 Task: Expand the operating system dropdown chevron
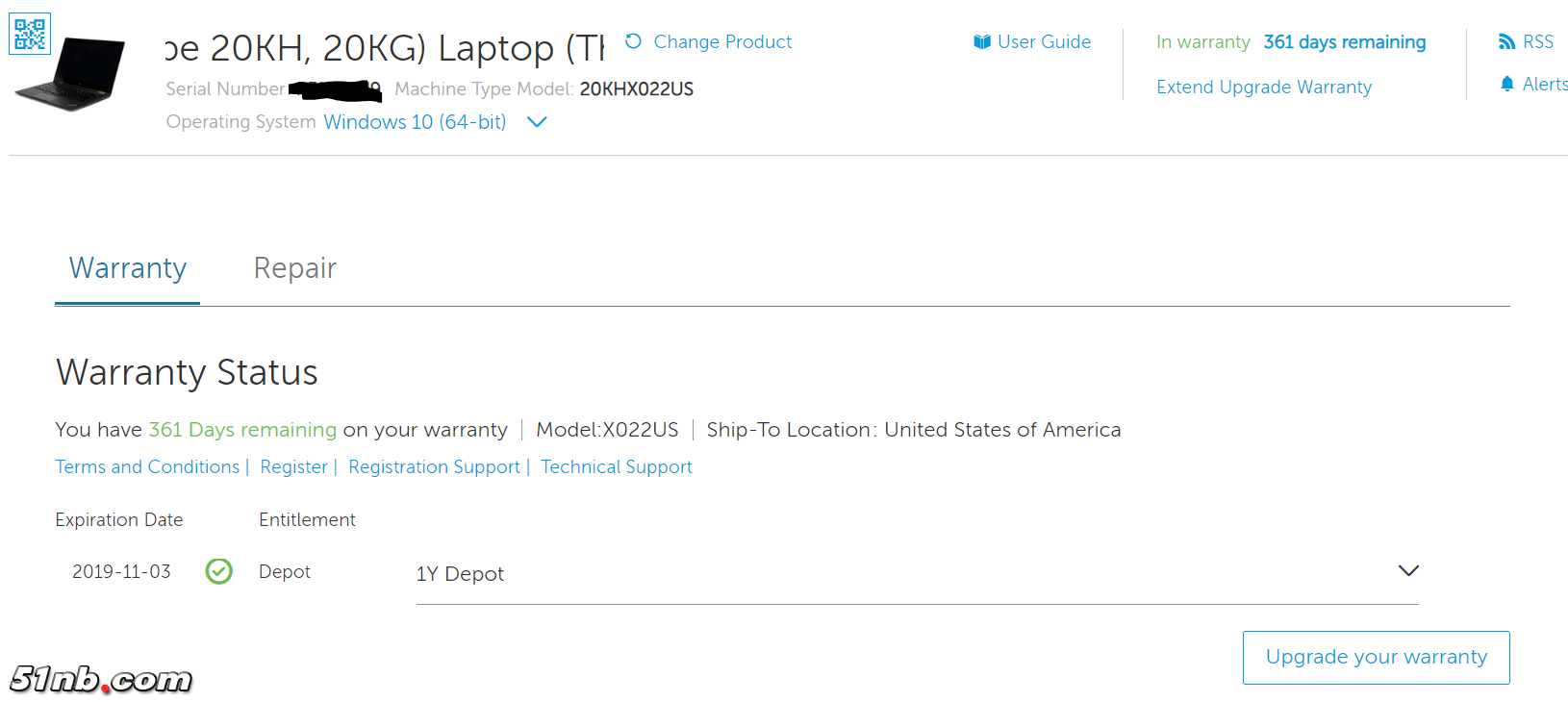coord(537,122)
